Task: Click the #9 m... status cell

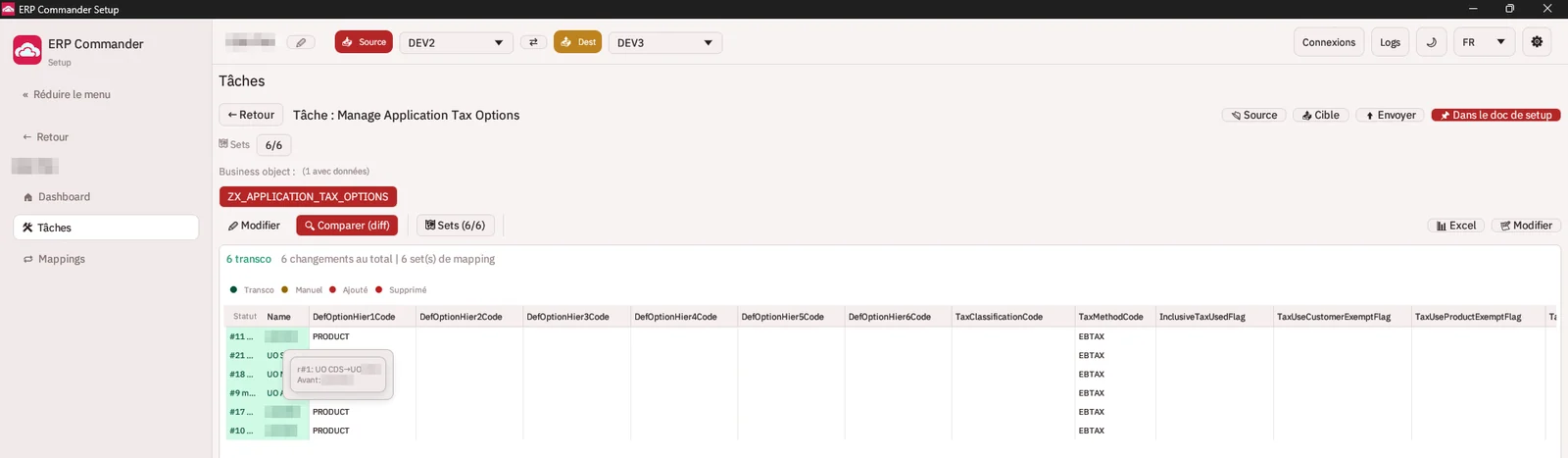Action: click(243, 393)
